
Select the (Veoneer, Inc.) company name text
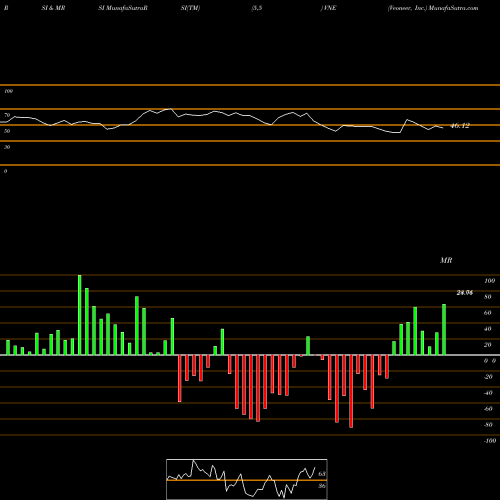[x=407, y=8]
